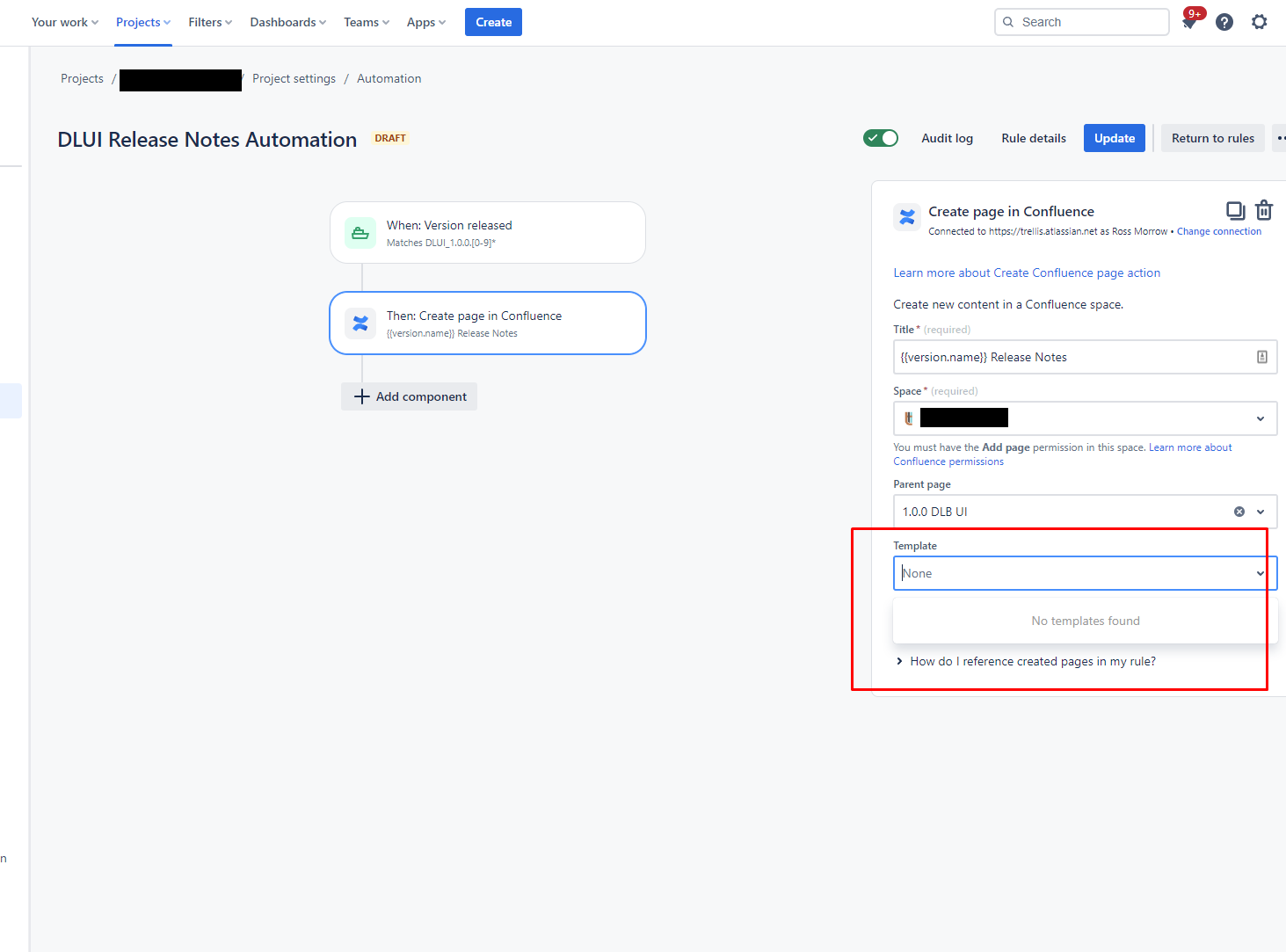Click the Update button
Viewport: 1286px width, 952px height.
(x=1114, y=138)
